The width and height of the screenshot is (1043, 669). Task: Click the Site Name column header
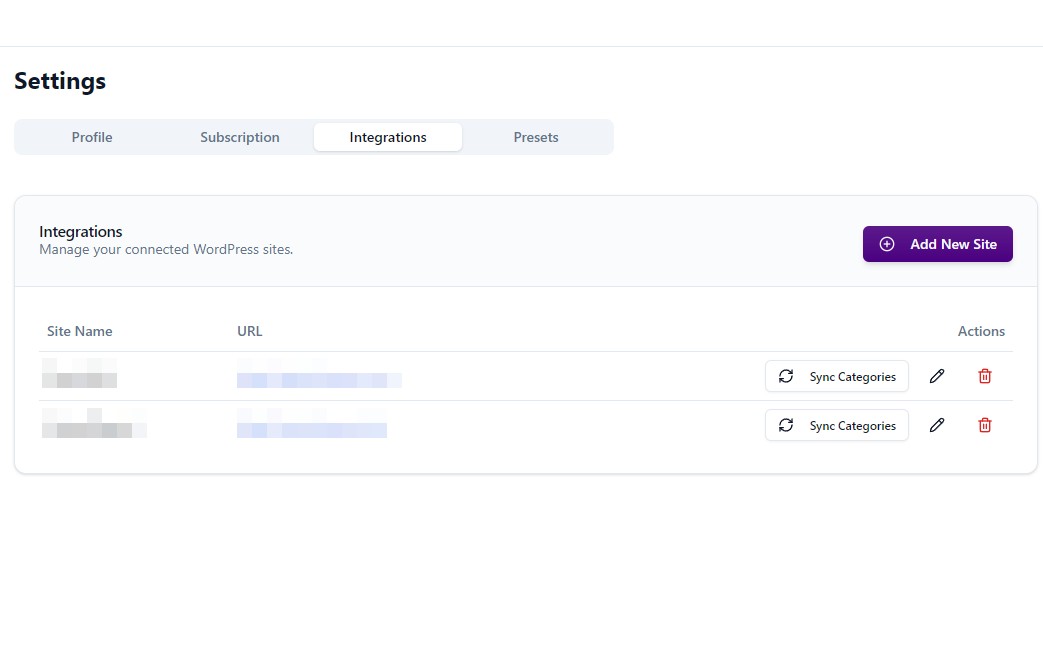click(x=80, y=331)
